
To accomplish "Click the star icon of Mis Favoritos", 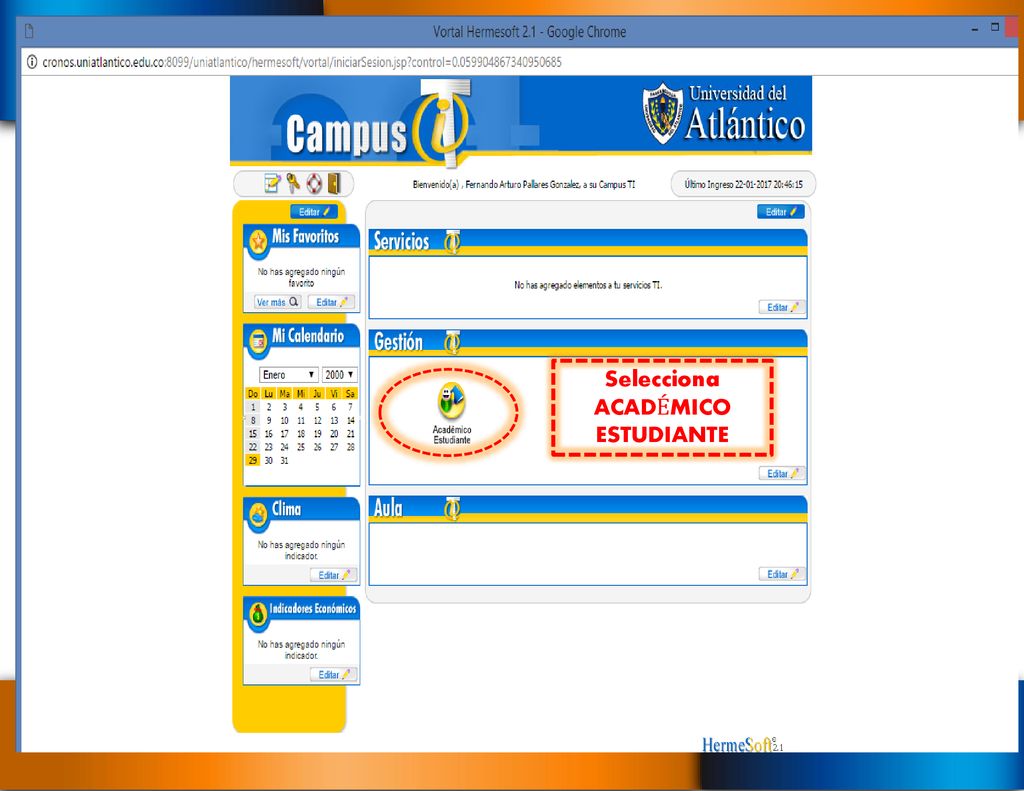I will coord(259,242).
